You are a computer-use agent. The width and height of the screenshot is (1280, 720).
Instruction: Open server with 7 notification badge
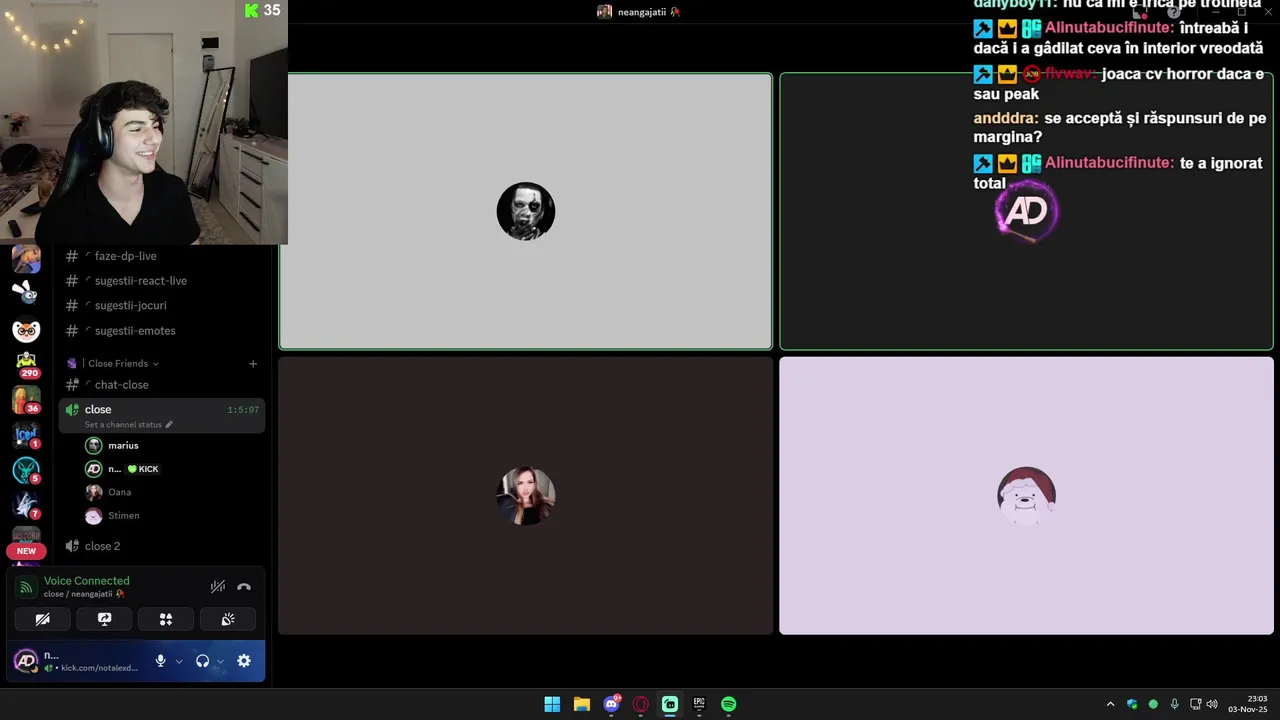click(x=26, y=504)
